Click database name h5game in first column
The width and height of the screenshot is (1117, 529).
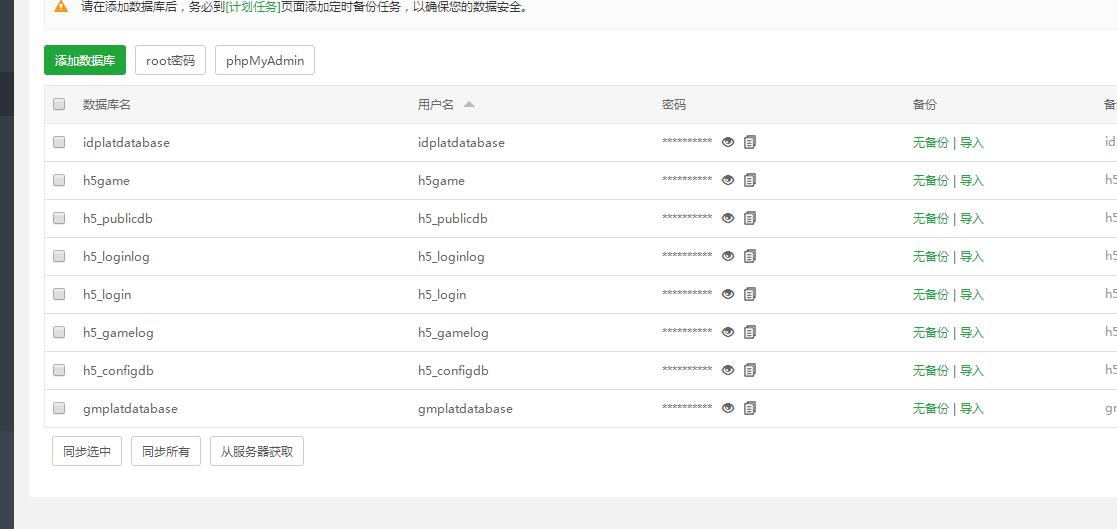106,181
